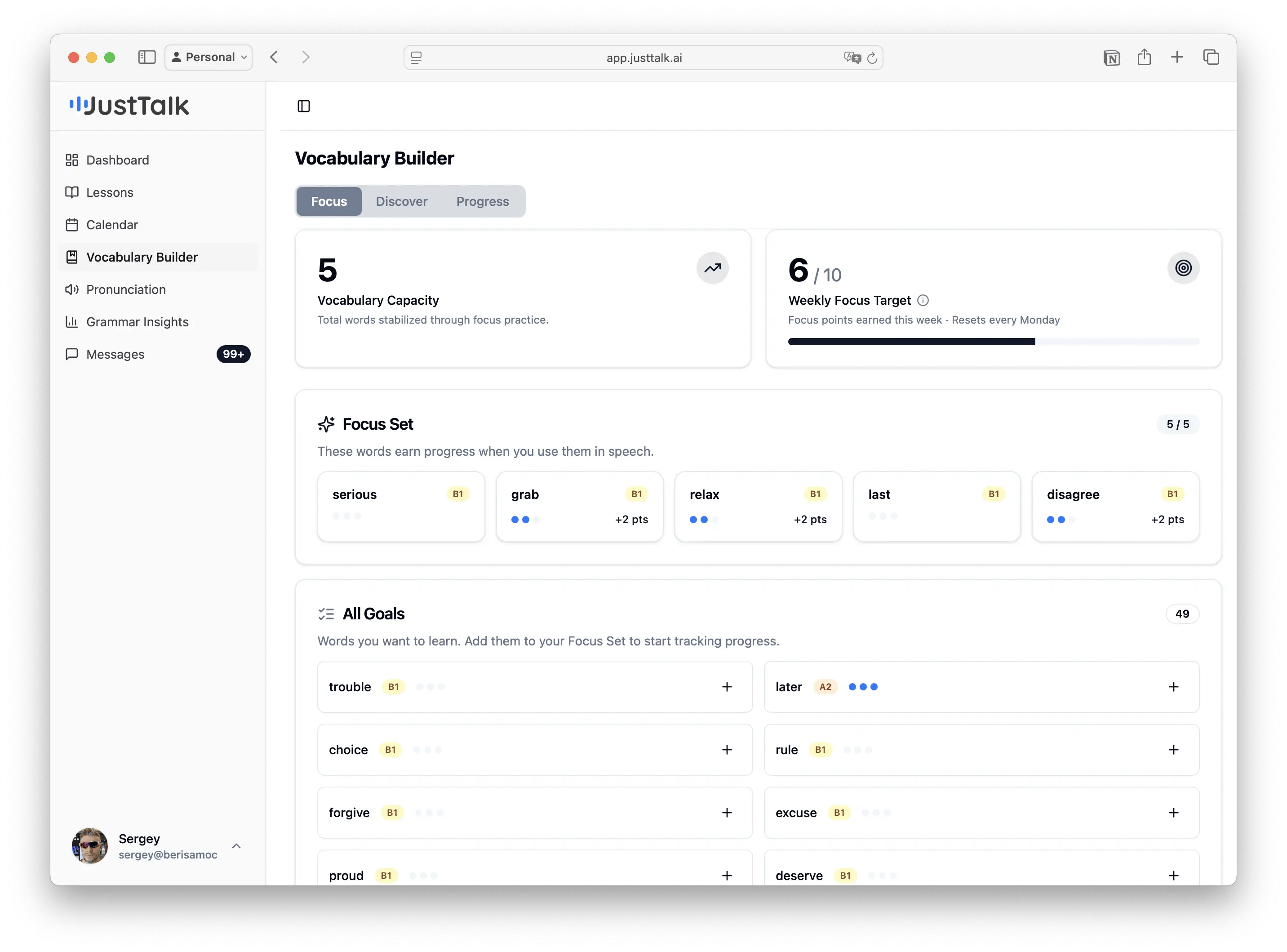Open the Dashboard page in the sidebar
Image resolution: width=1287 pixels, height=952 pixels.
tap(158, 160)
